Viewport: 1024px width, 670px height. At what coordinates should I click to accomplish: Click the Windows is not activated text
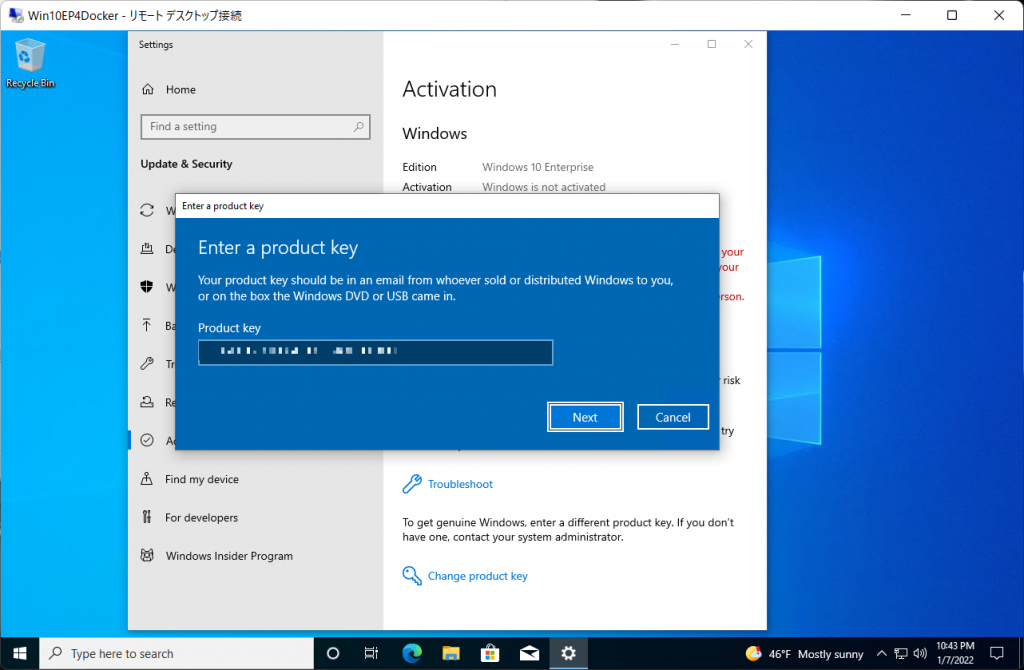coord(543,187)
